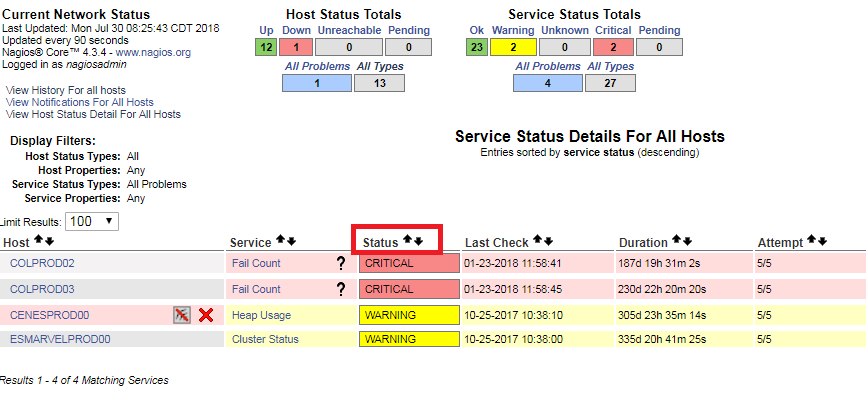Click notifications disabled icon beside CENESPROD00
Screen dimensions: 866x402
click(x=182, y=315)
